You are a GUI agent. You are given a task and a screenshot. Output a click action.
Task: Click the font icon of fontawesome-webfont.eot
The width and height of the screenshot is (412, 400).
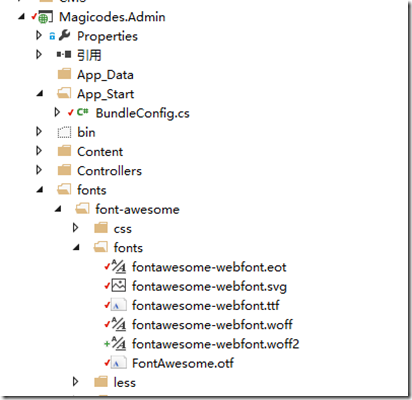click(119, 266)
